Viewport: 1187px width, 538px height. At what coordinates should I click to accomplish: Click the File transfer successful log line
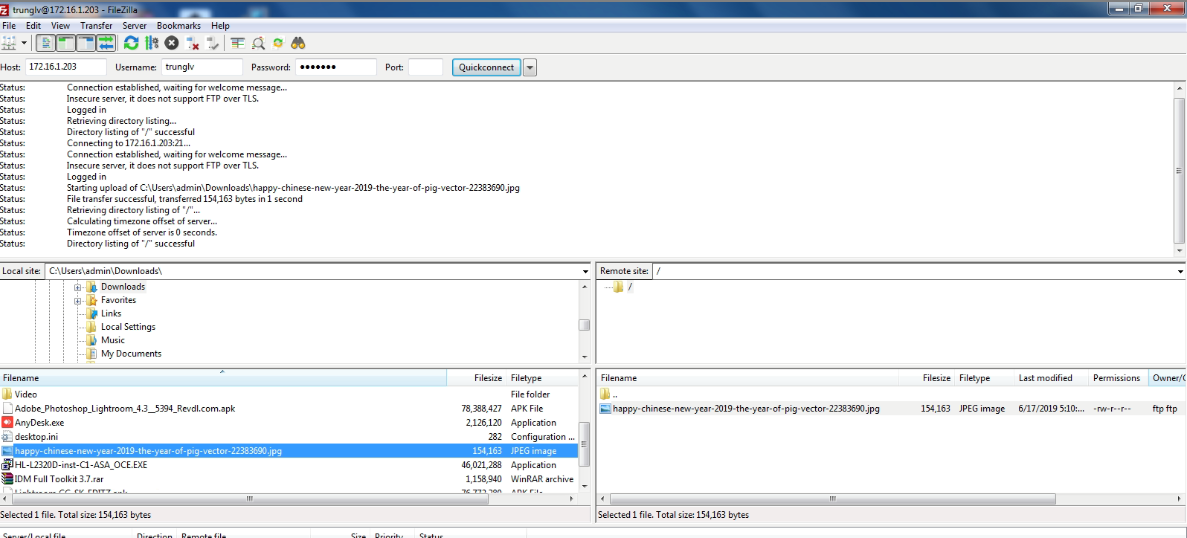(x=185, y=199)
